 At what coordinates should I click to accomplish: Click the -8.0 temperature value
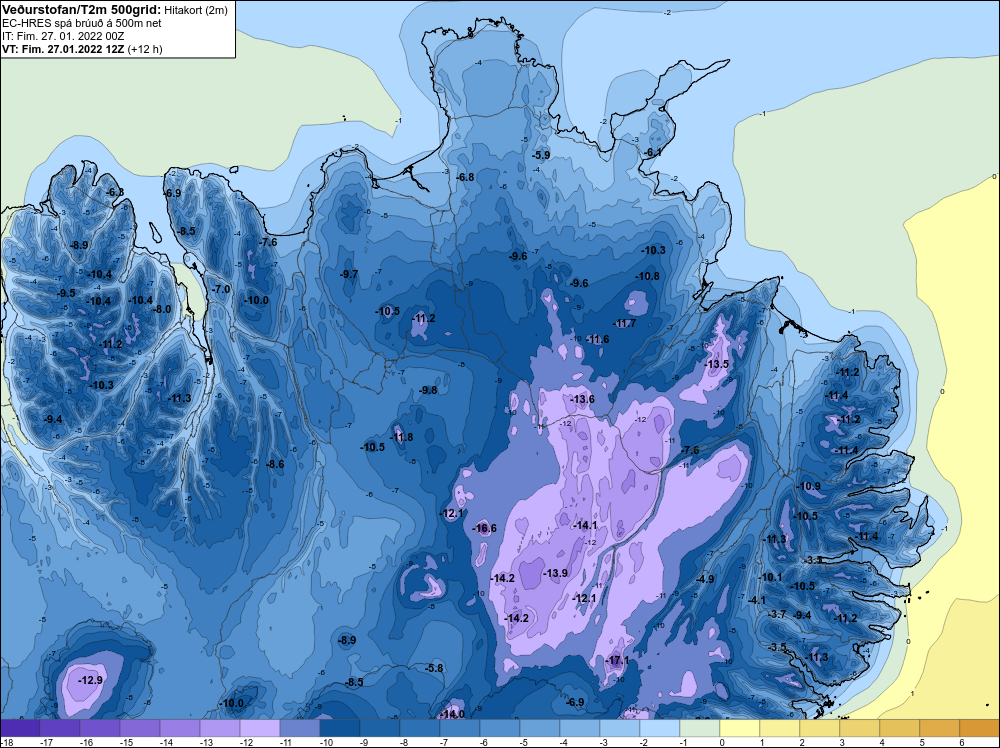162,309
